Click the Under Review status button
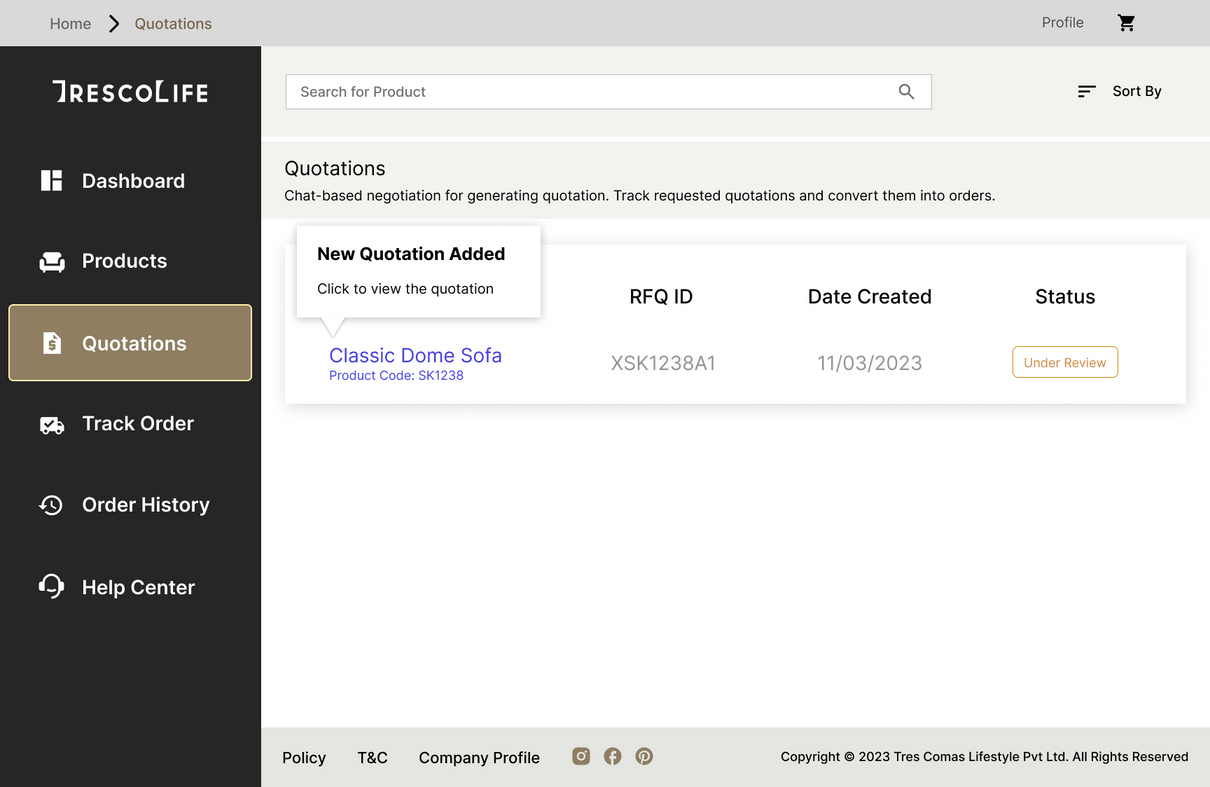Viewport: 1210px width, 787px height. pos(1064,362)
